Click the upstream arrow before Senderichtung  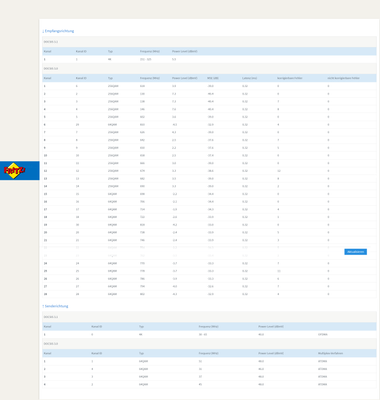click(x=43, y=306)
